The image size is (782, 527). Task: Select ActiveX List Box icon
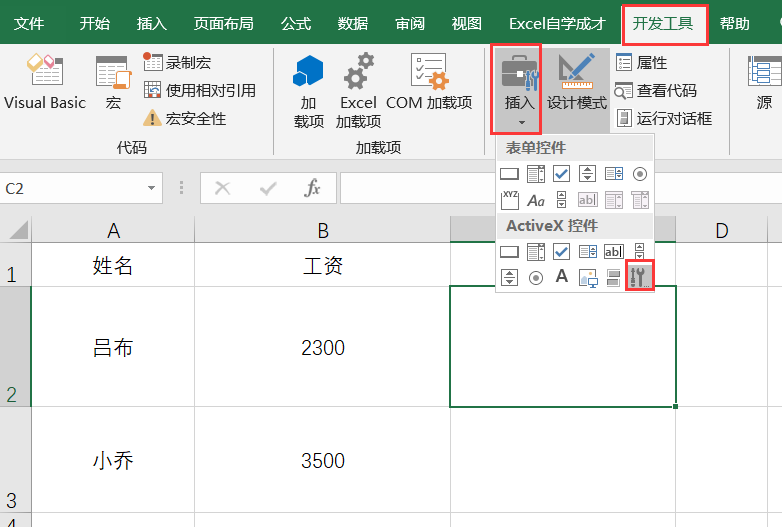pos(588,252)
